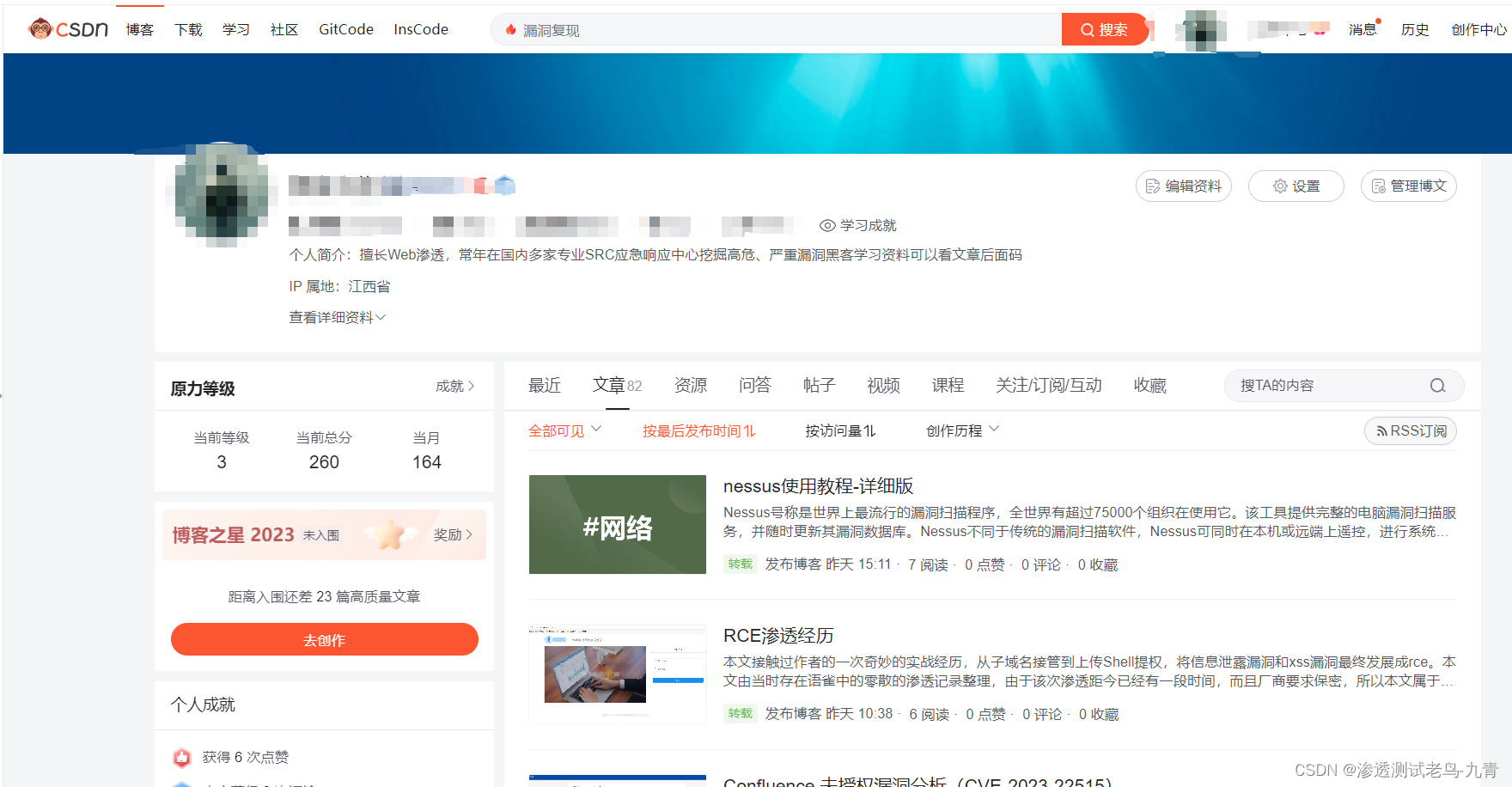Viewport: 1512px width, 787px height.
Task: Expand the 创作历程 dropdown
Action: pyautogui.click(x=962, y=430)
